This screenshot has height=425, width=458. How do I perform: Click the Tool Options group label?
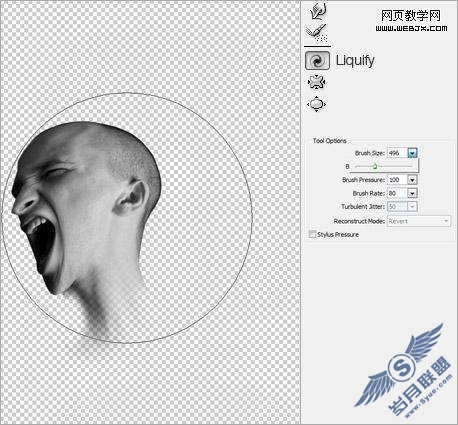(329, 141)
